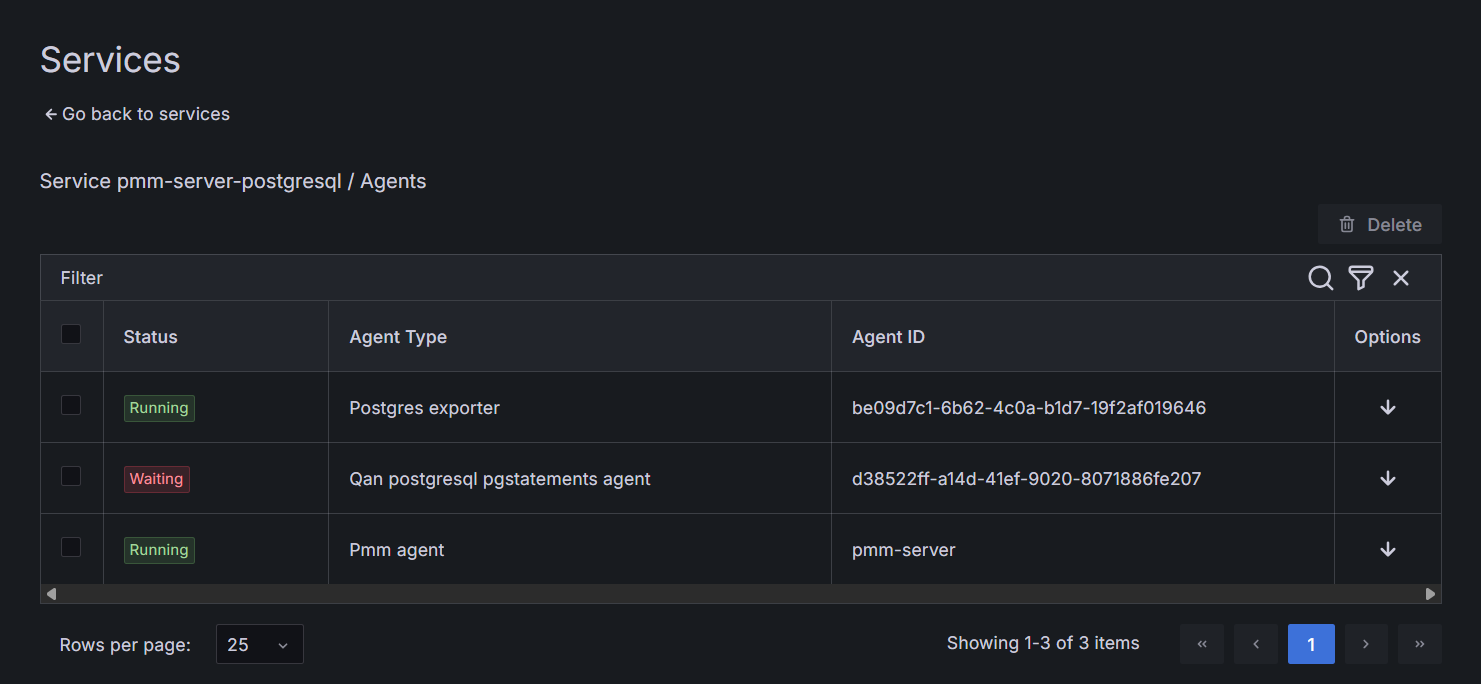This screenshot has width=1481, height=684.
Task: Click the horizontal scrollbar left arrow
Action: click(51, 594)
